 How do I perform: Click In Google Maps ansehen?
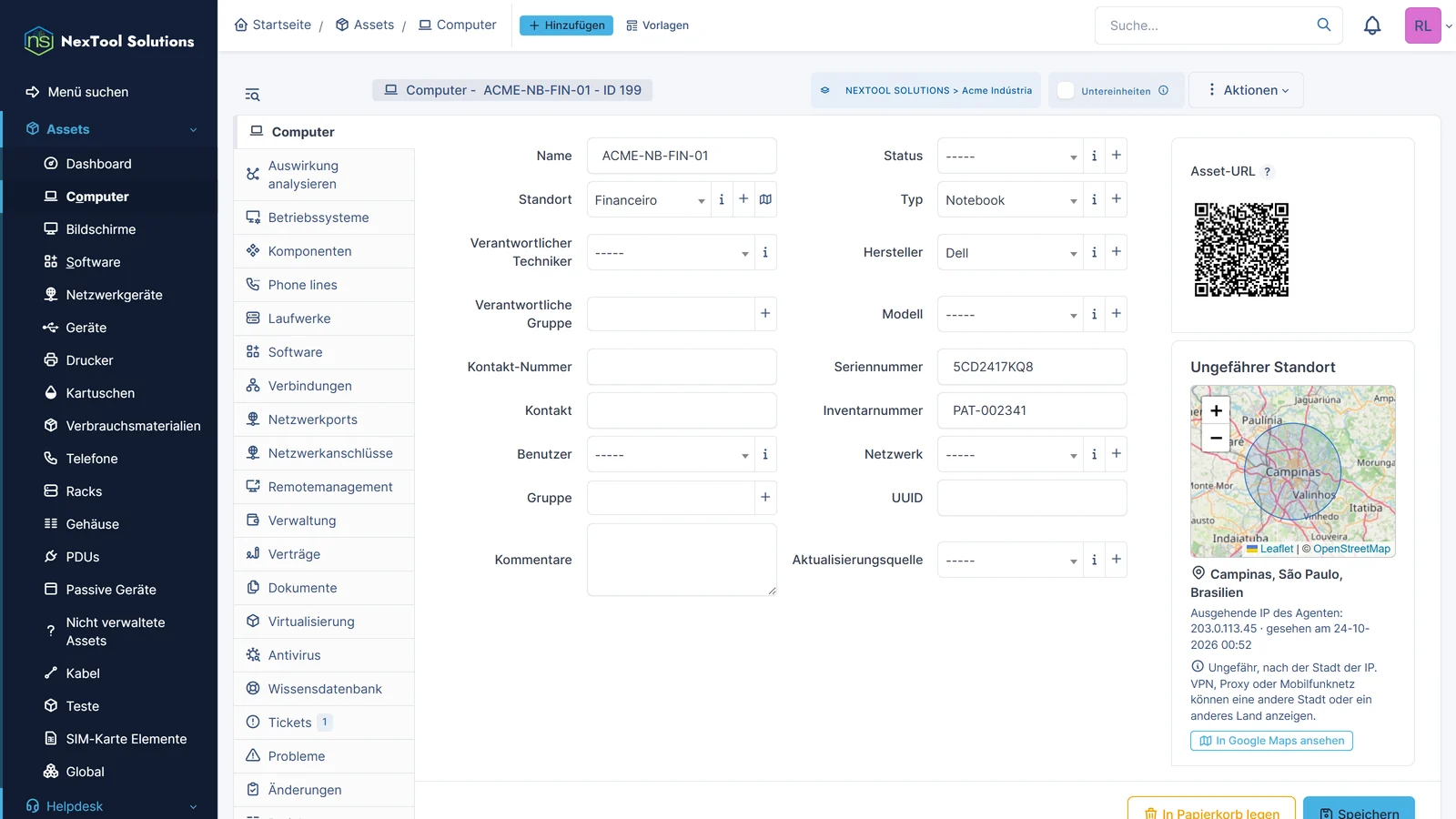click(1271, 741)
